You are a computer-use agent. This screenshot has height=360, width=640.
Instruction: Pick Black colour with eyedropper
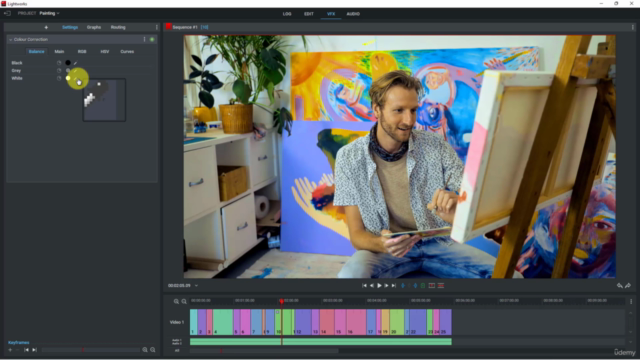coord(76,63)
